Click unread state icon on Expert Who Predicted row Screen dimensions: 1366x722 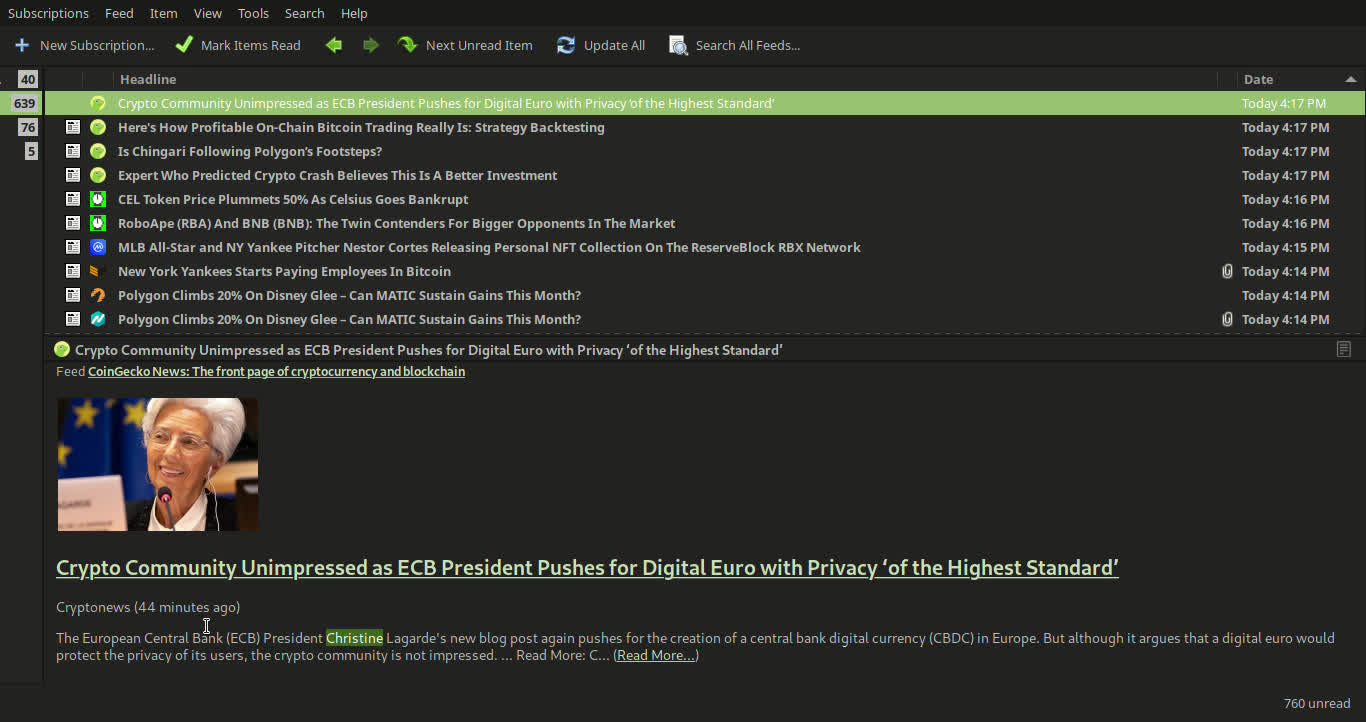pyautogui.click(x=73, y=175)
